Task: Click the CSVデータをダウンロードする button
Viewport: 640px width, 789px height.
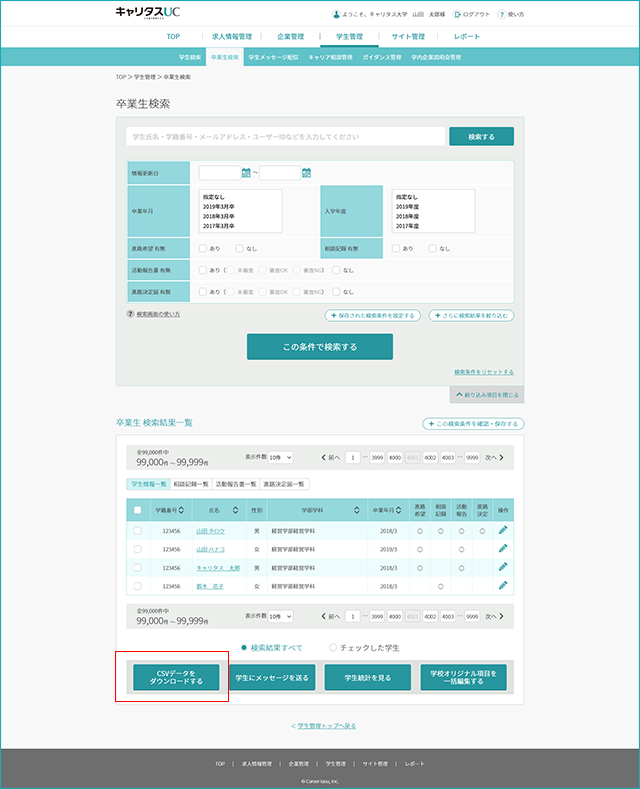Action: (x=176, y=677)
